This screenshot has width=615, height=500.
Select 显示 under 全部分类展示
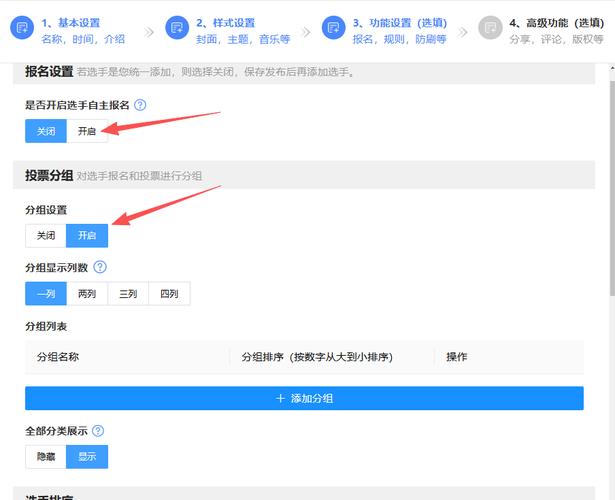click(87, 456)
